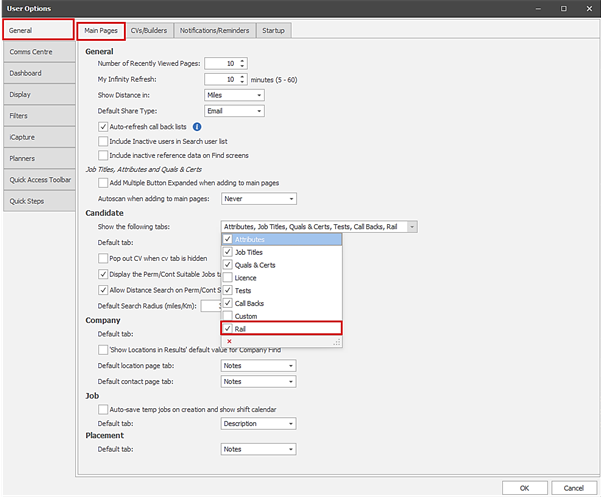Select Planners in the sidebar
The width and height of the screenshot is (601, 499).
[x=39, y=159]
